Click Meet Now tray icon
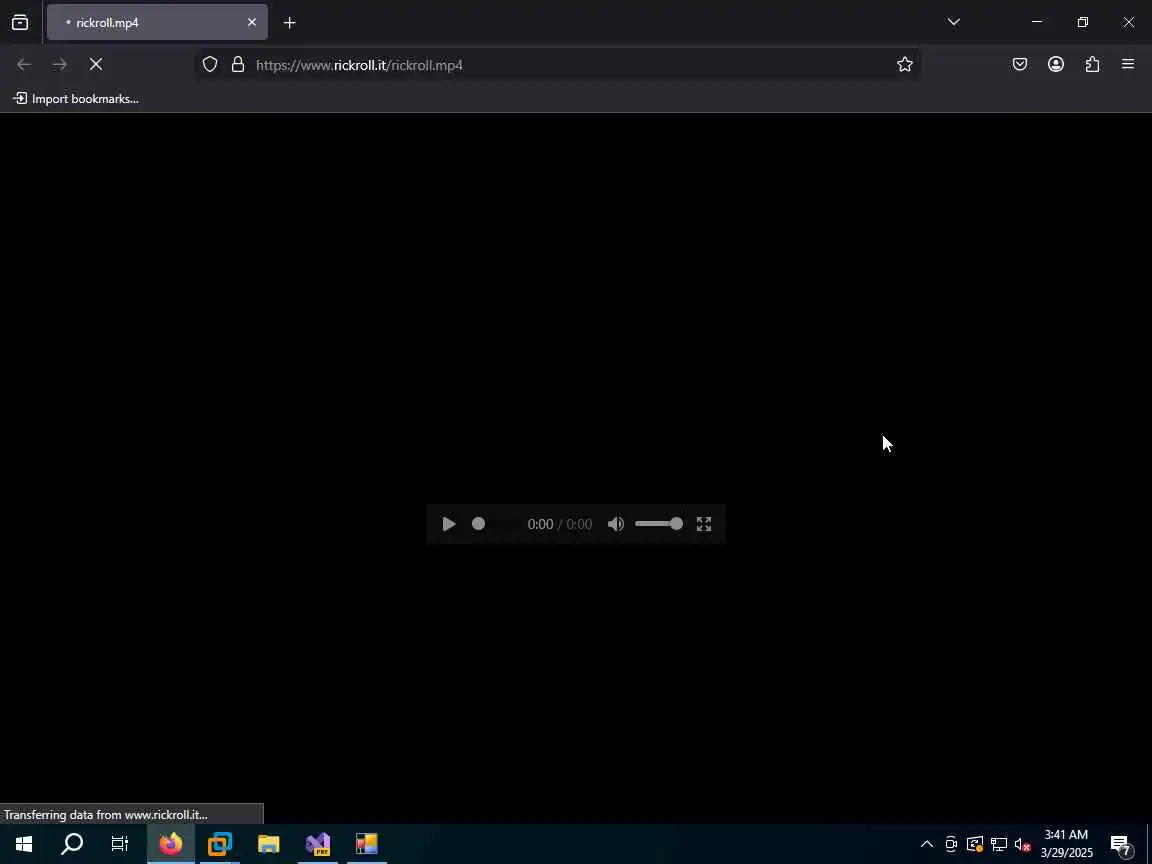 (951, 844)
